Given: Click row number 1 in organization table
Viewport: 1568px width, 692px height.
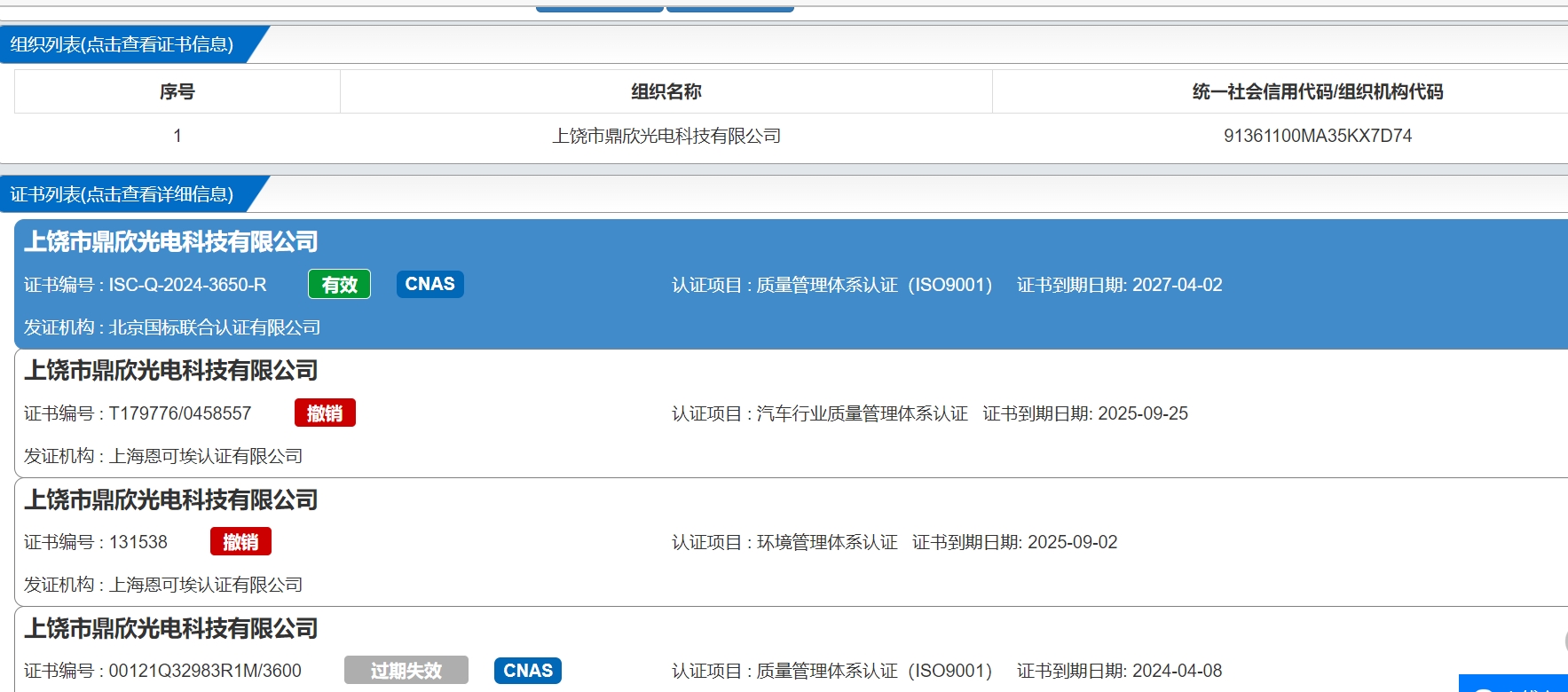Looking at the screenshot, I should coord(177,136).
